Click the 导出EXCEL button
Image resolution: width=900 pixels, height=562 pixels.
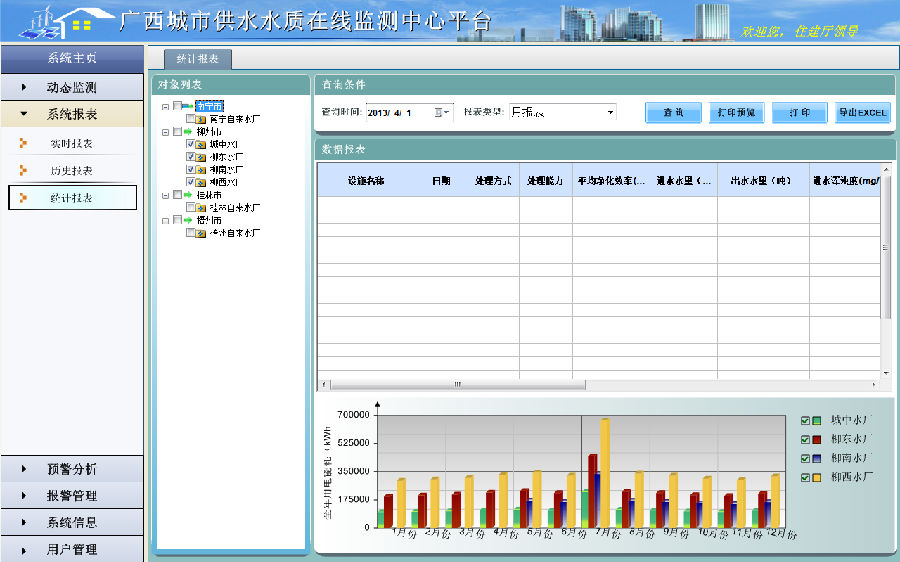tap(861, 113)
